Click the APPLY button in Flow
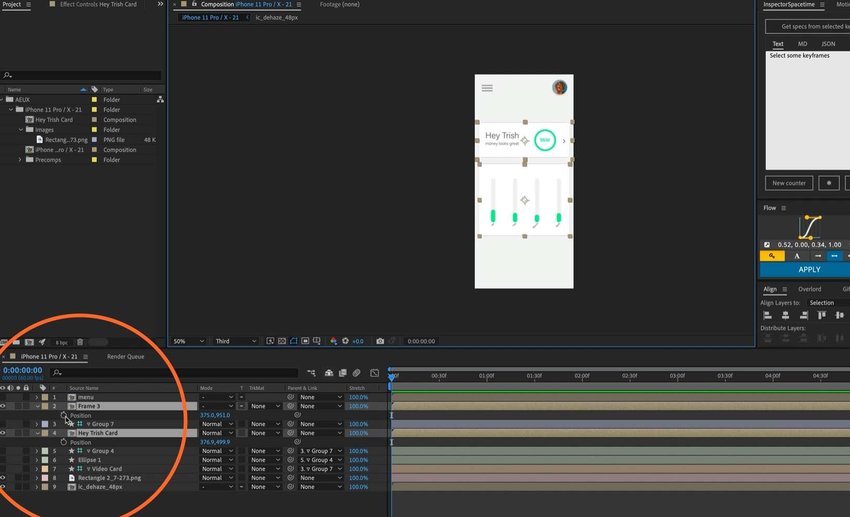850x517 pixels. click(804, 269)
